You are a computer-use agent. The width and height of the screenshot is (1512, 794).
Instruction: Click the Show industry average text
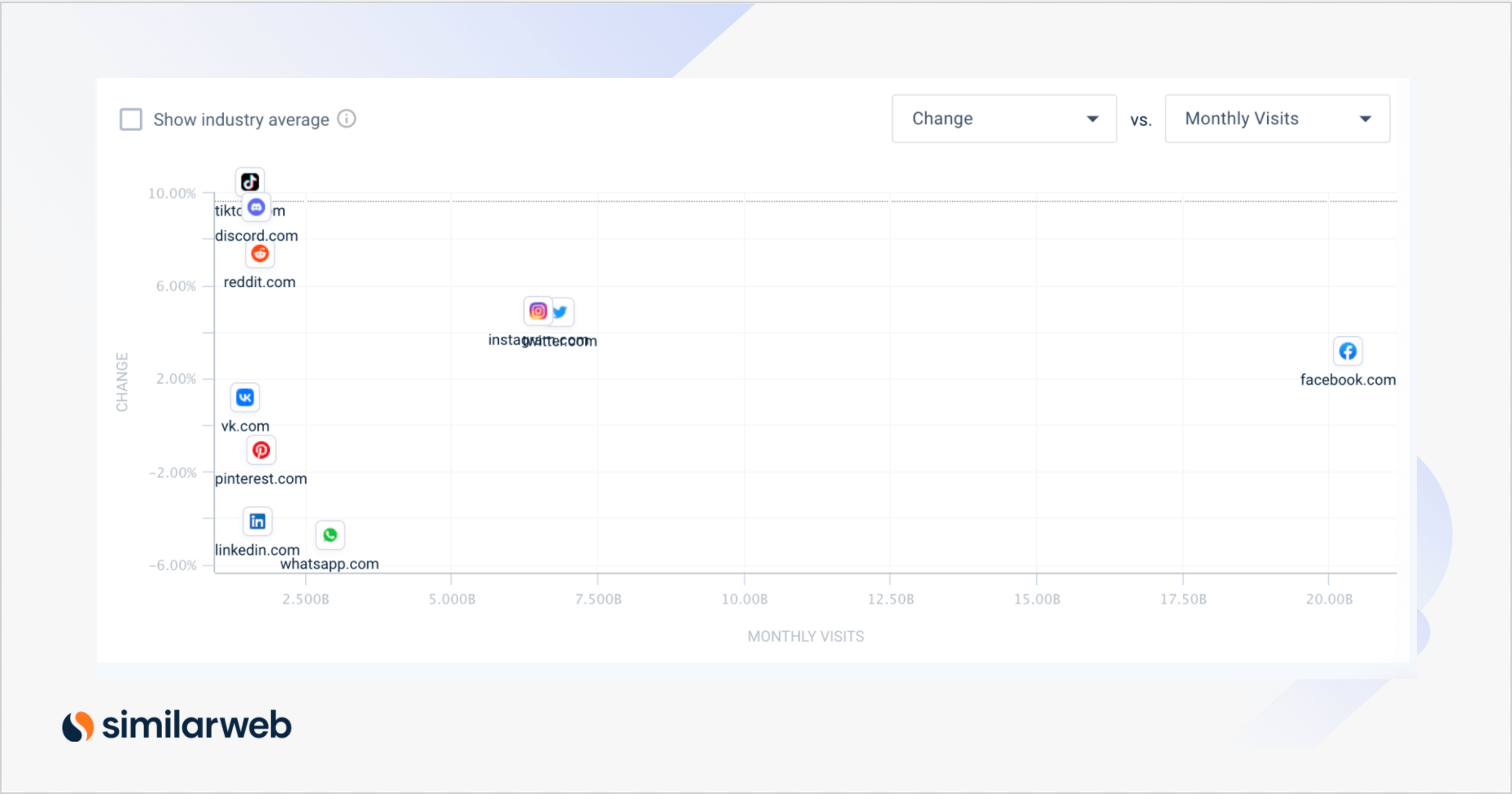click(x=242, y=120)
